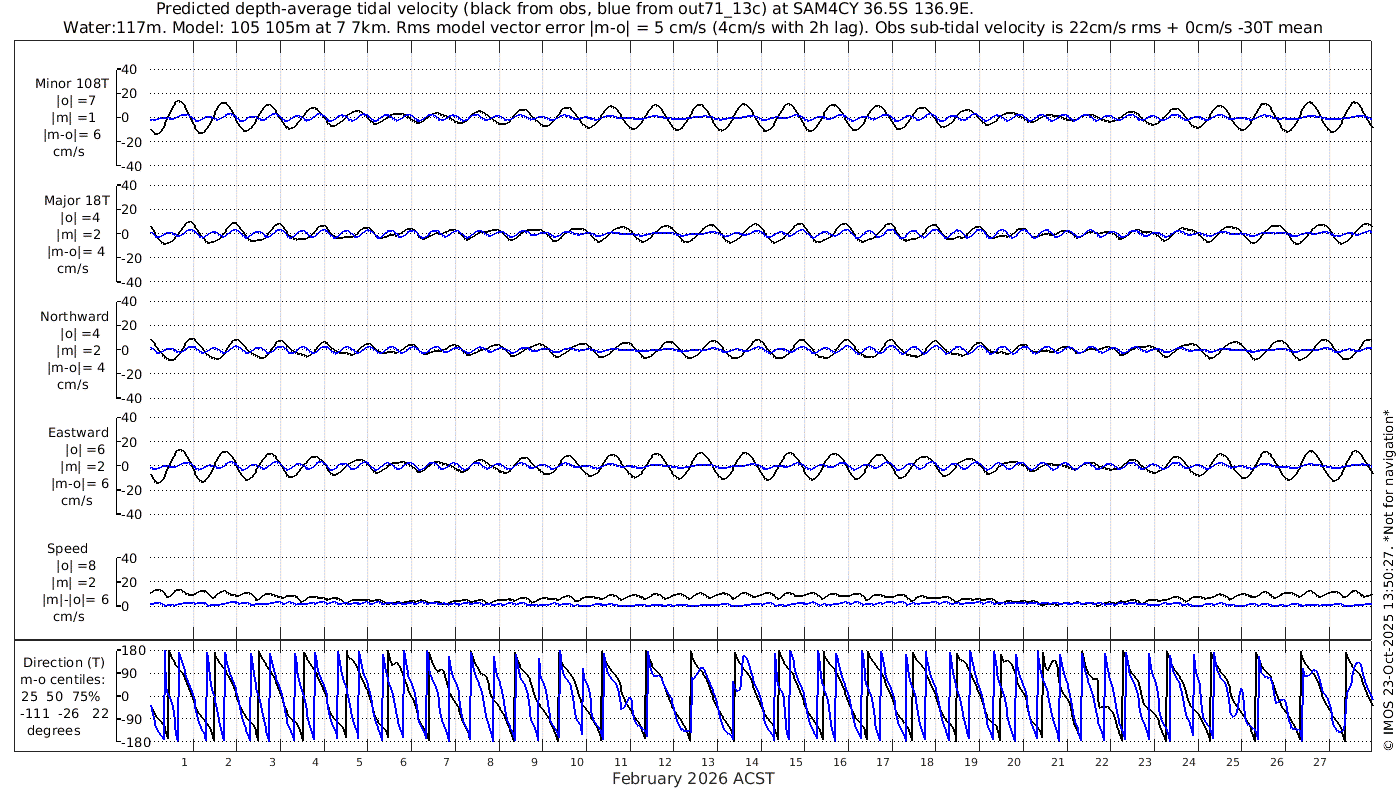Click the 'Speed' panel label
This screenshot has height=800, width=1400.
point(67,548)
